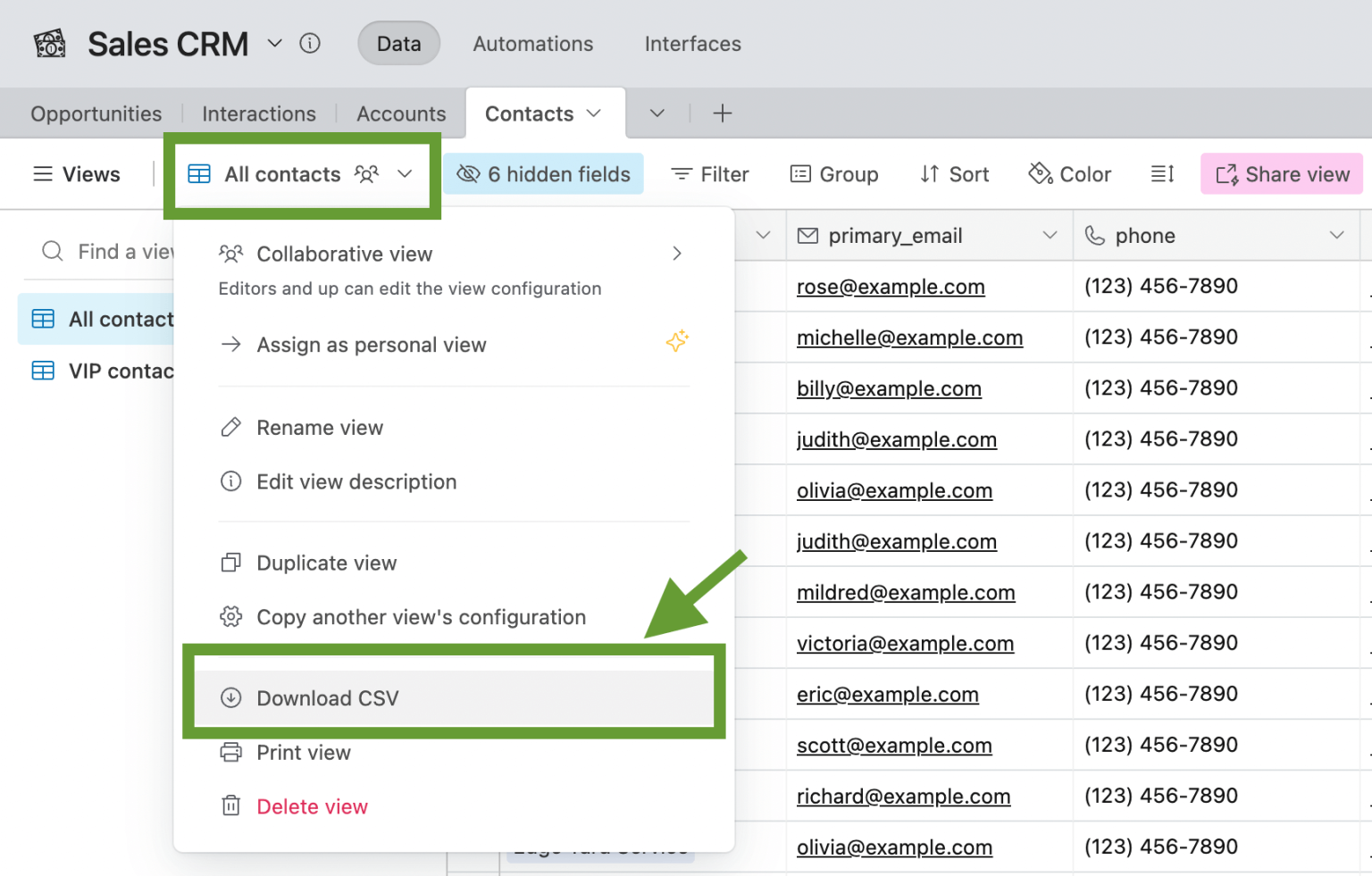Click the base info icon beside Sales CRM

click(310, 44)
